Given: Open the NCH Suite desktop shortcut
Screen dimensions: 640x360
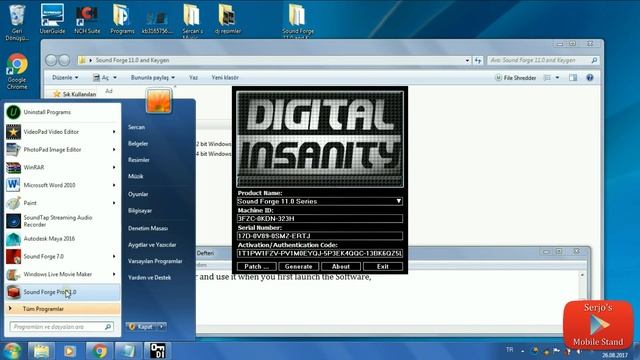Looking at the screenshot, I should (87, 19).
